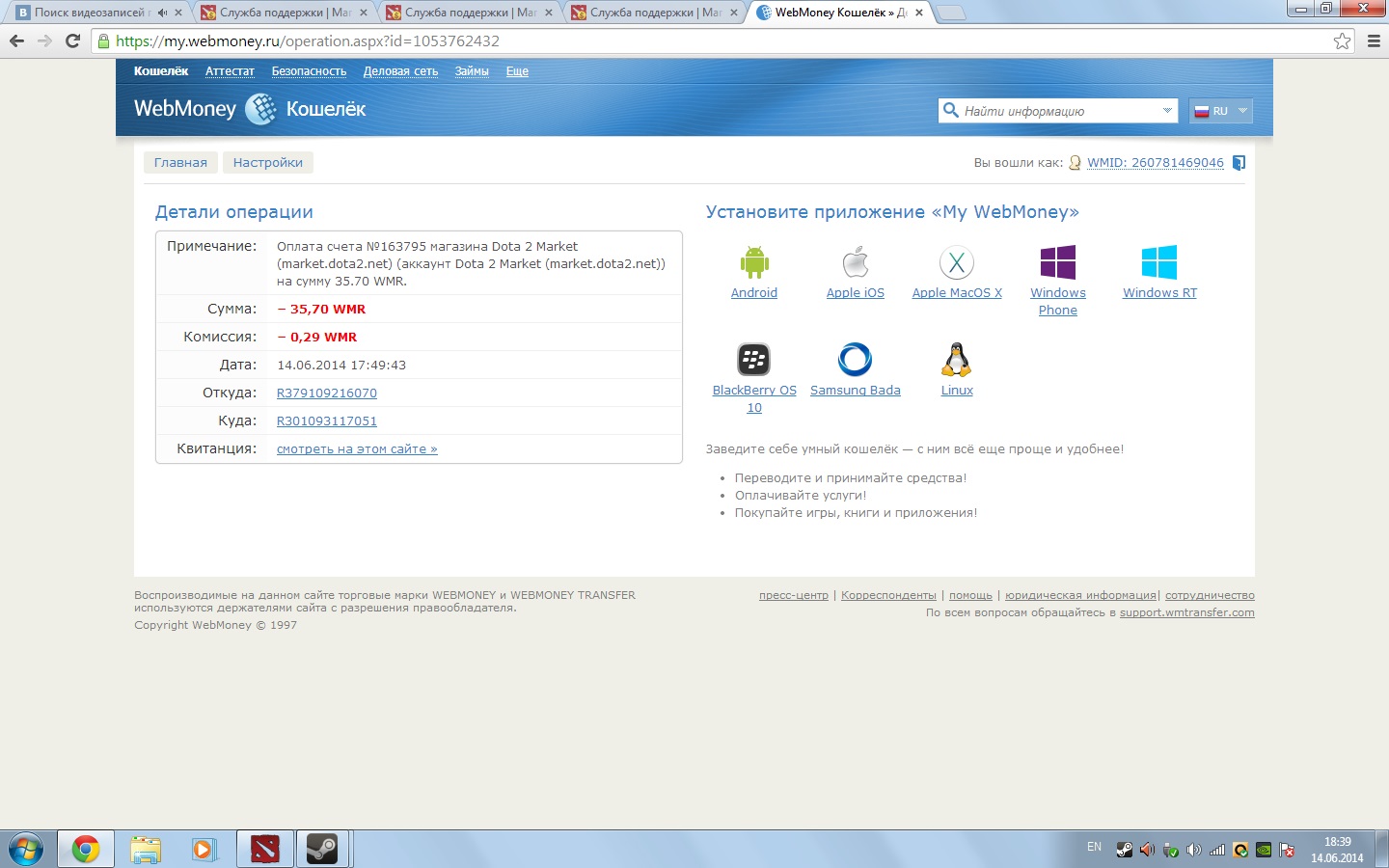Open the Займы menu item

[472, 71]
